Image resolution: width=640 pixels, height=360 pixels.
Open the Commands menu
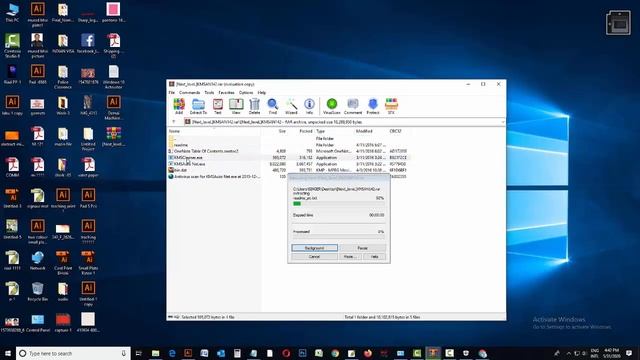[189, 93]
